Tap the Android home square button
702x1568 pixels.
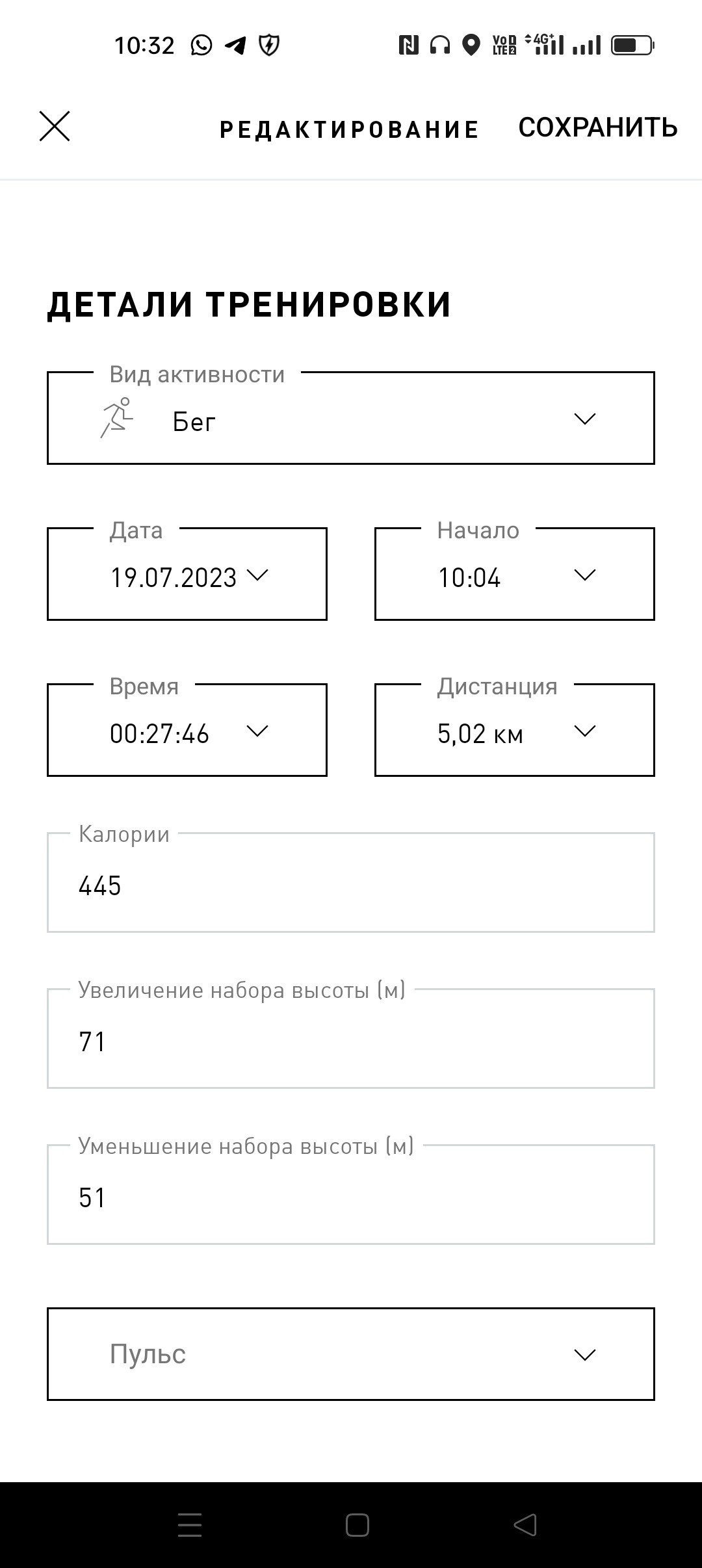(x=357, y=1524)
